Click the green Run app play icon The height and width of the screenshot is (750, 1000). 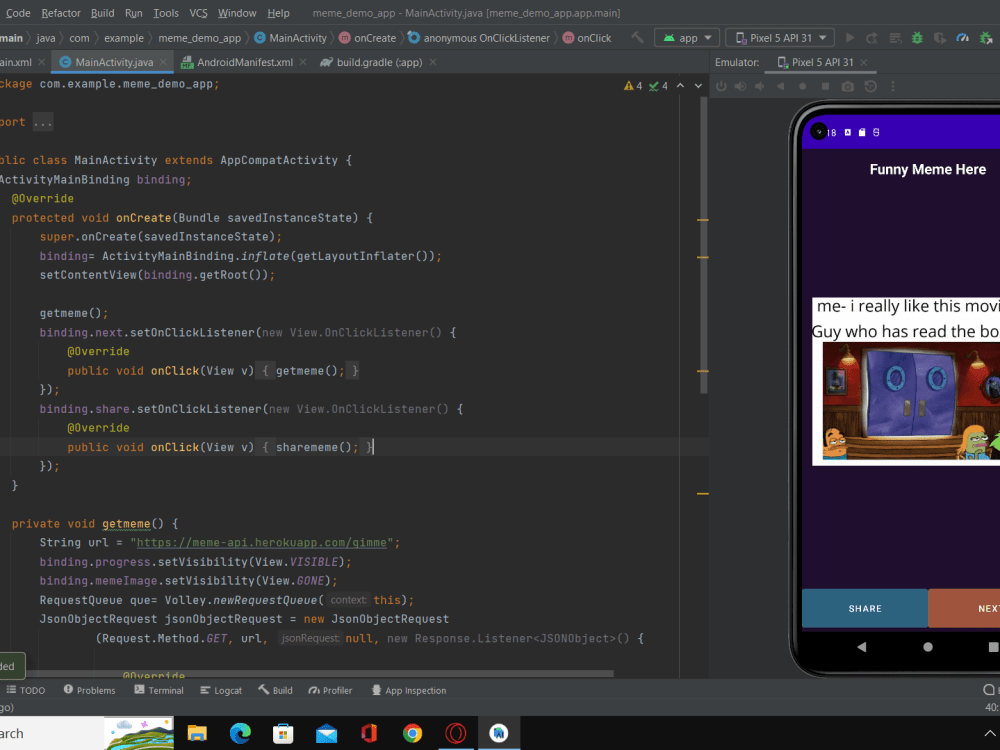click(849, 38)
